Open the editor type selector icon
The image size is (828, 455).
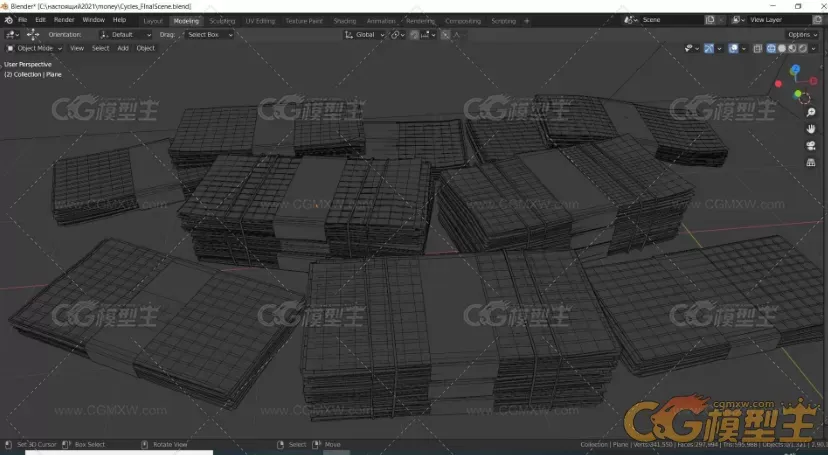click(12, 34)
